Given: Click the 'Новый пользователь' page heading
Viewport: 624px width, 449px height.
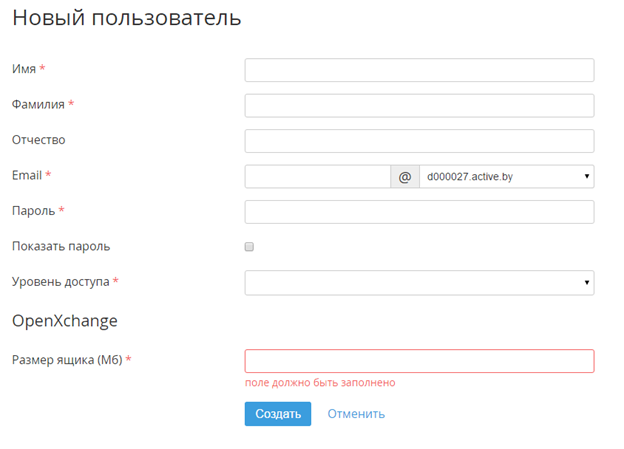Looking at the screenshot, I should coord(126,18).
